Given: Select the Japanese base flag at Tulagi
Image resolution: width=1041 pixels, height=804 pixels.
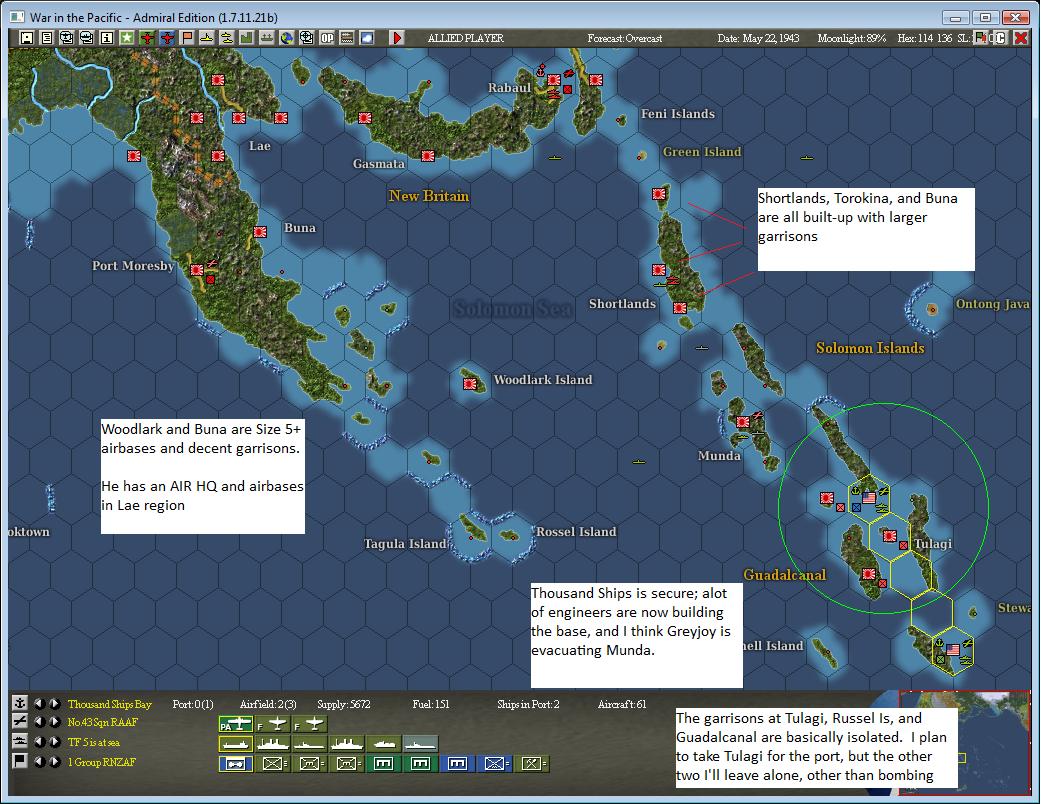Looking at the screenshot, I should 890,535.
